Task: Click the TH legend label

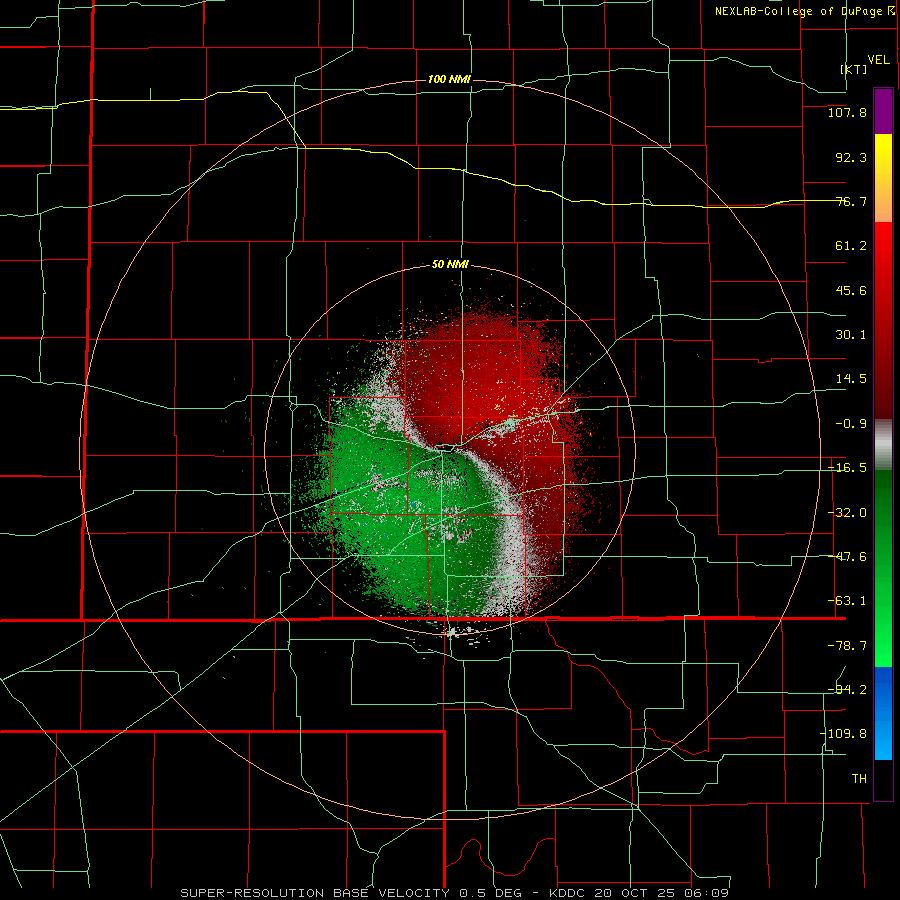Action: pyautogui.click(x=859, y=779)
